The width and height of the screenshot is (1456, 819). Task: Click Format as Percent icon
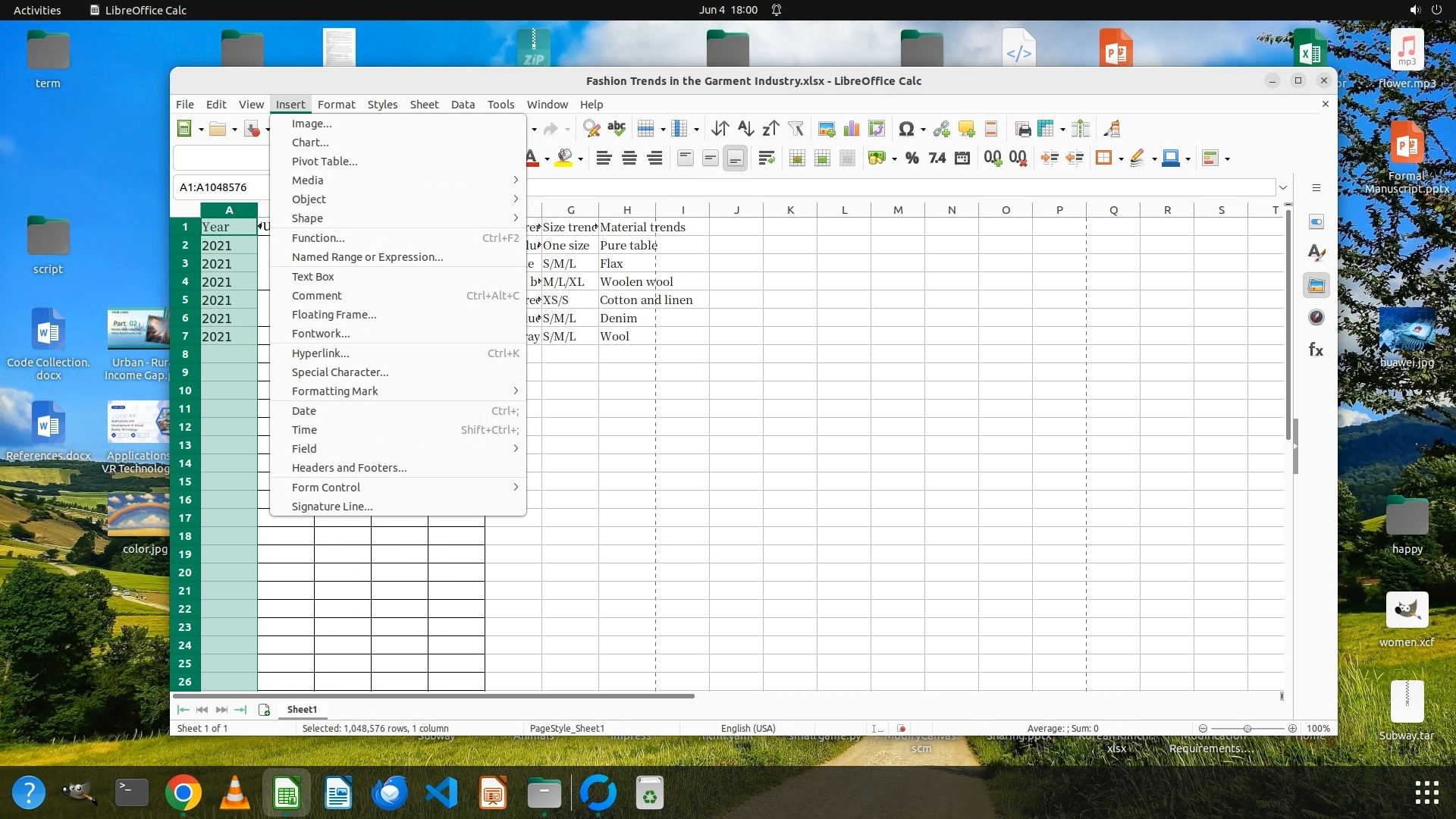pyautogui.click(x=912, y=158)
